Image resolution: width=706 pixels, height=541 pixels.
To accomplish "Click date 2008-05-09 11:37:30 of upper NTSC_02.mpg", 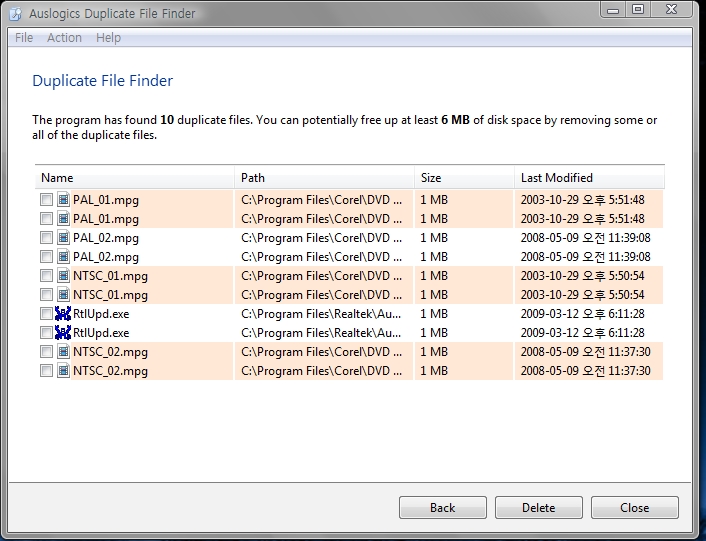I will pos(586,352).
